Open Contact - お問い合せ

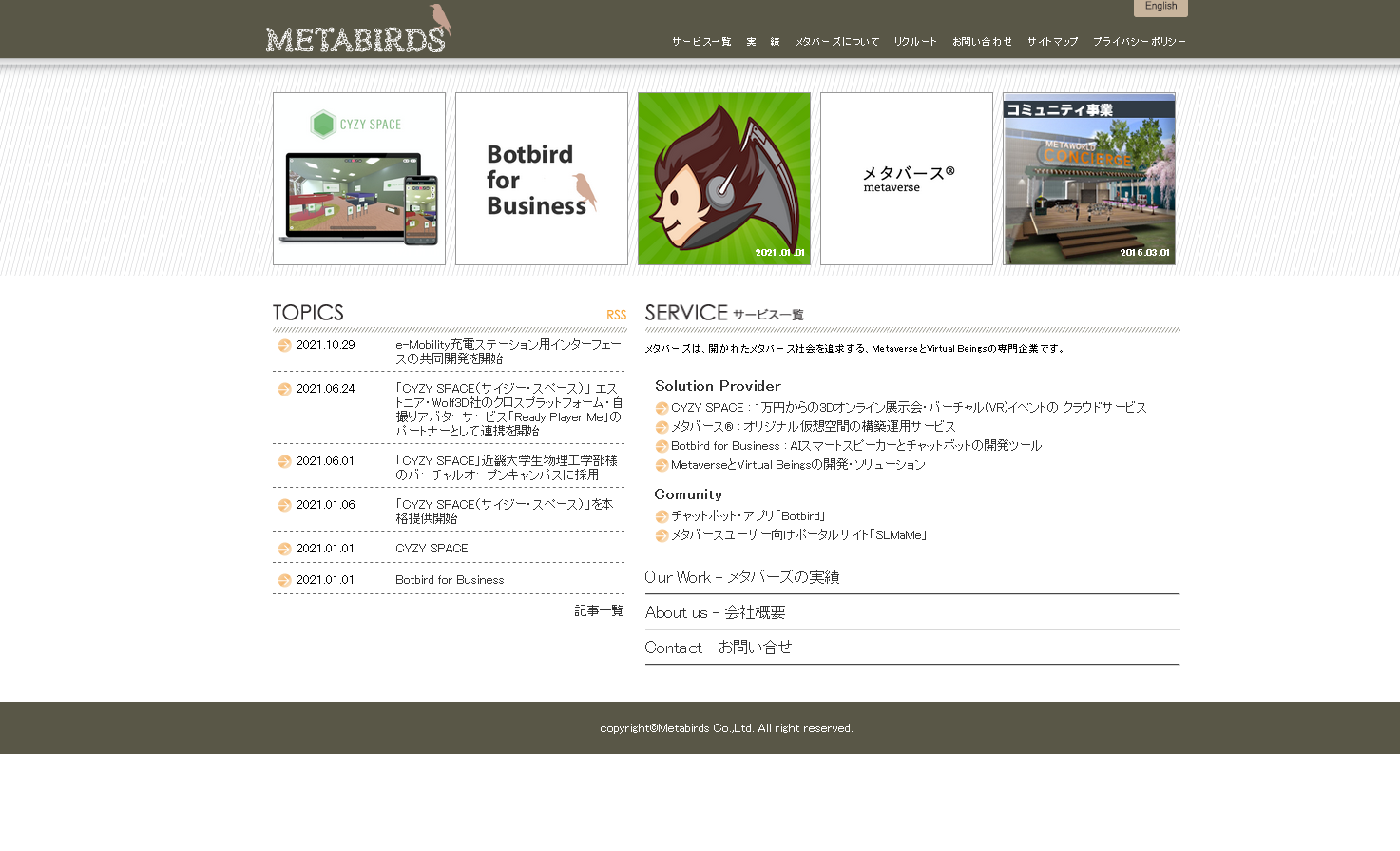coord(719,648)
